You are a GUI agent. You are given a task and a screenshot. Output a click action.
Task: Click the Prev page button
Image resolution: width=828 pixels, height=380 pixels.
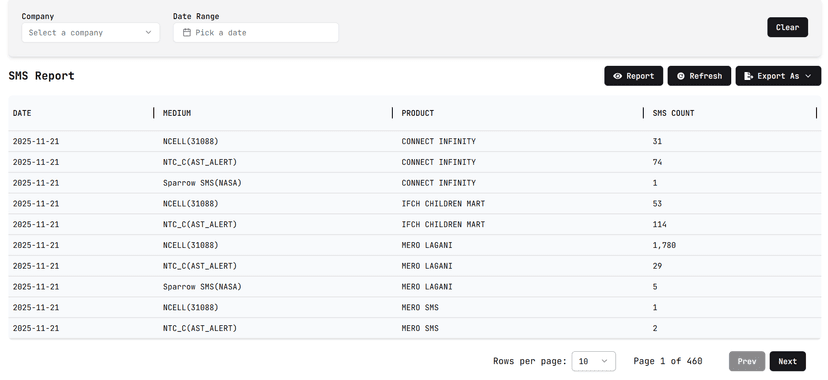[x=747, y=362]
